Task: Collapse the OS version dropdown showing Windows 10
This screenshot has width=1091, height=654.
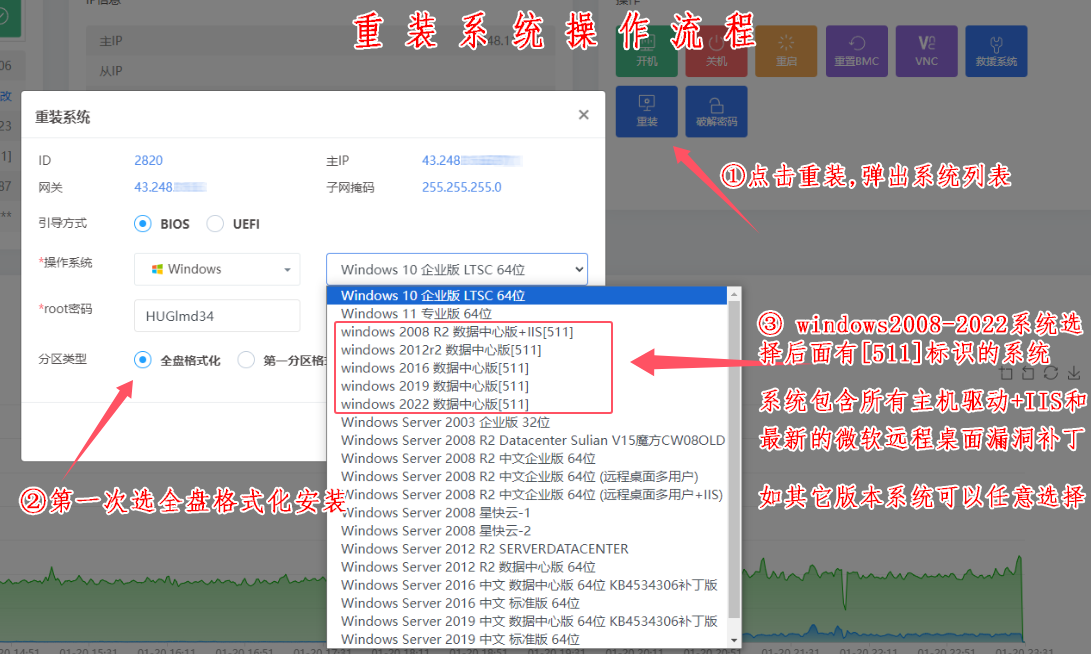Action: pos(457,269)
